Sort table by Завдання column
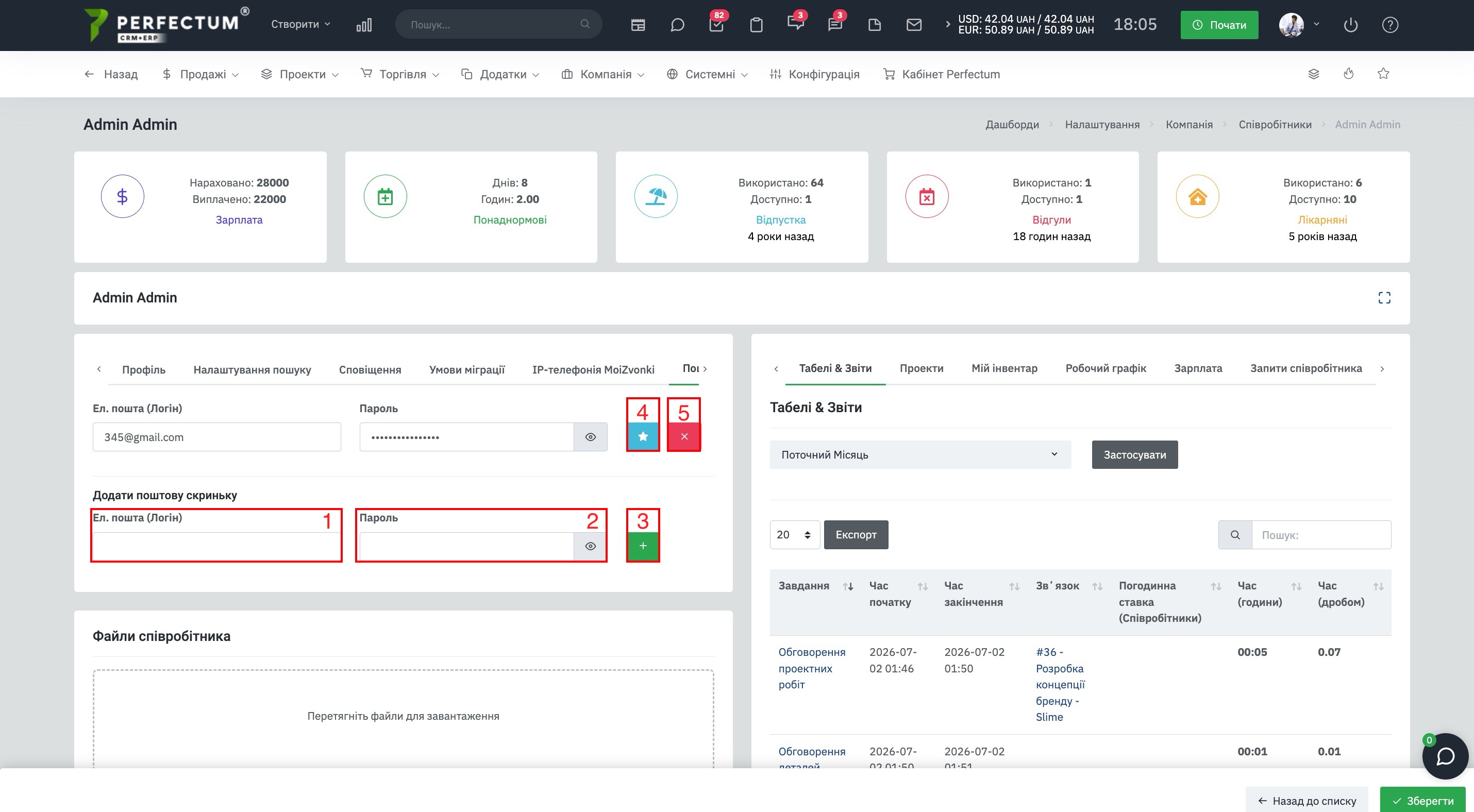This screenshot has height=812, width=1474. pyautogui.click(x=848, y=586)
